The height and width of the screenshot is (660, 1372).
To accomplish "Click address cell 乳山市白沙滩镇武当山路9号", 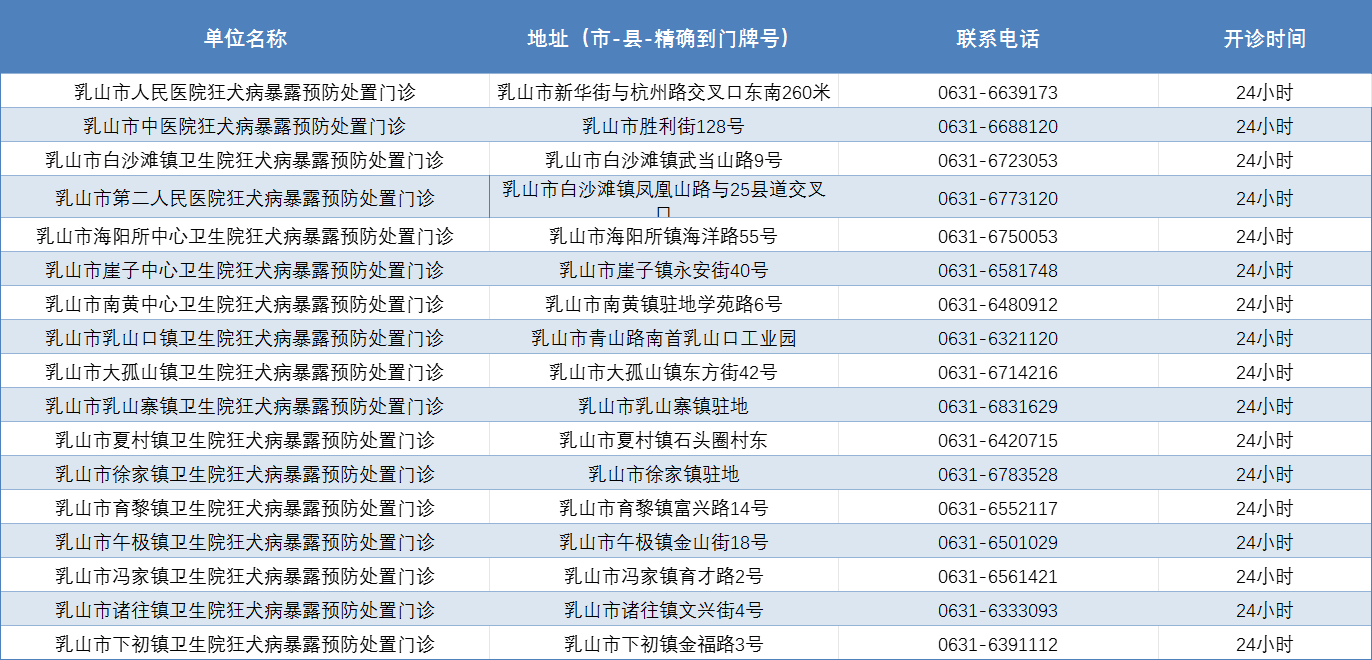I will point(663,160).
